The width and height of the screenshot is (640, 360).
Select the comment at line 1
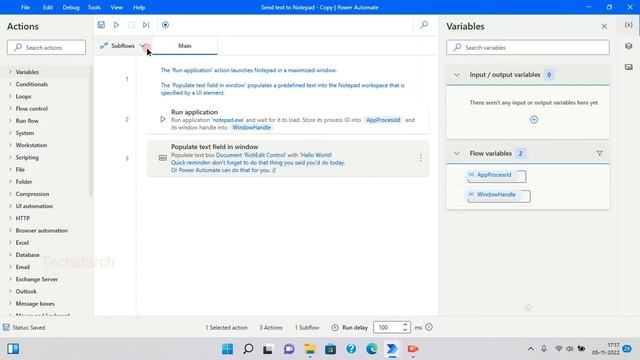288,81
